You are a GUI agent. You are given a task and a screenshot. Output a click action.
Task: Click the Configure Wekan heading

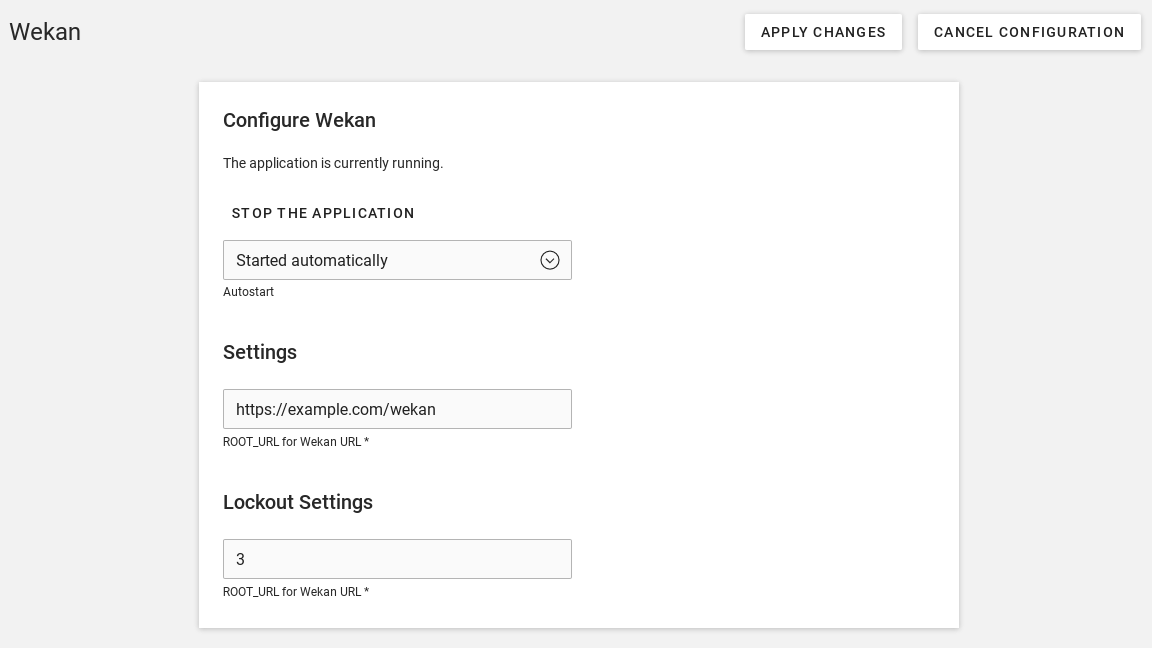point(299,120)
